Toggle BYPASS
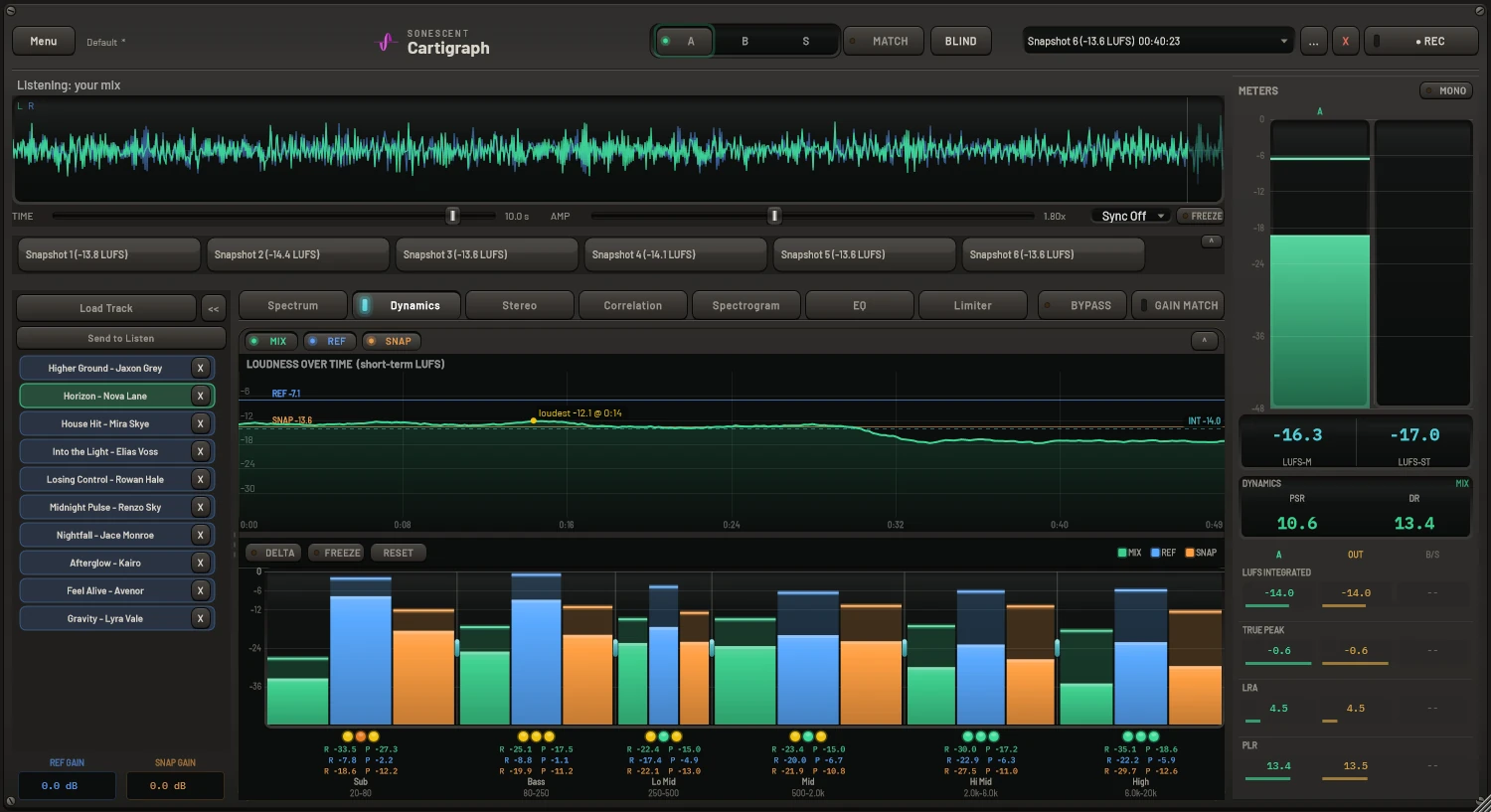The image size is (1491, 812). pyautogui.click(x=1081, y=305)
